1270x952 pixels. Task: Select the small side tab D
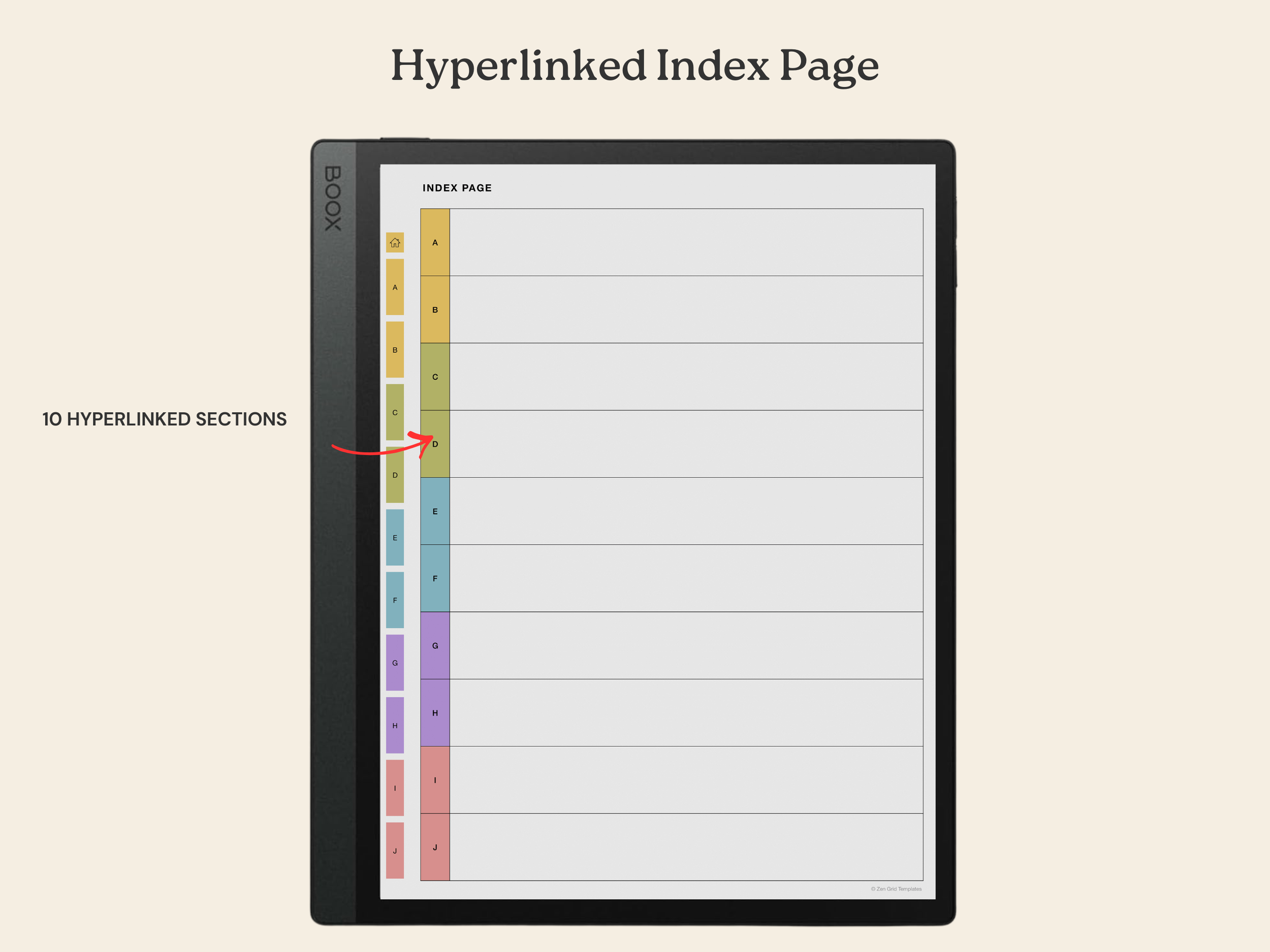(x=394, y=475)
